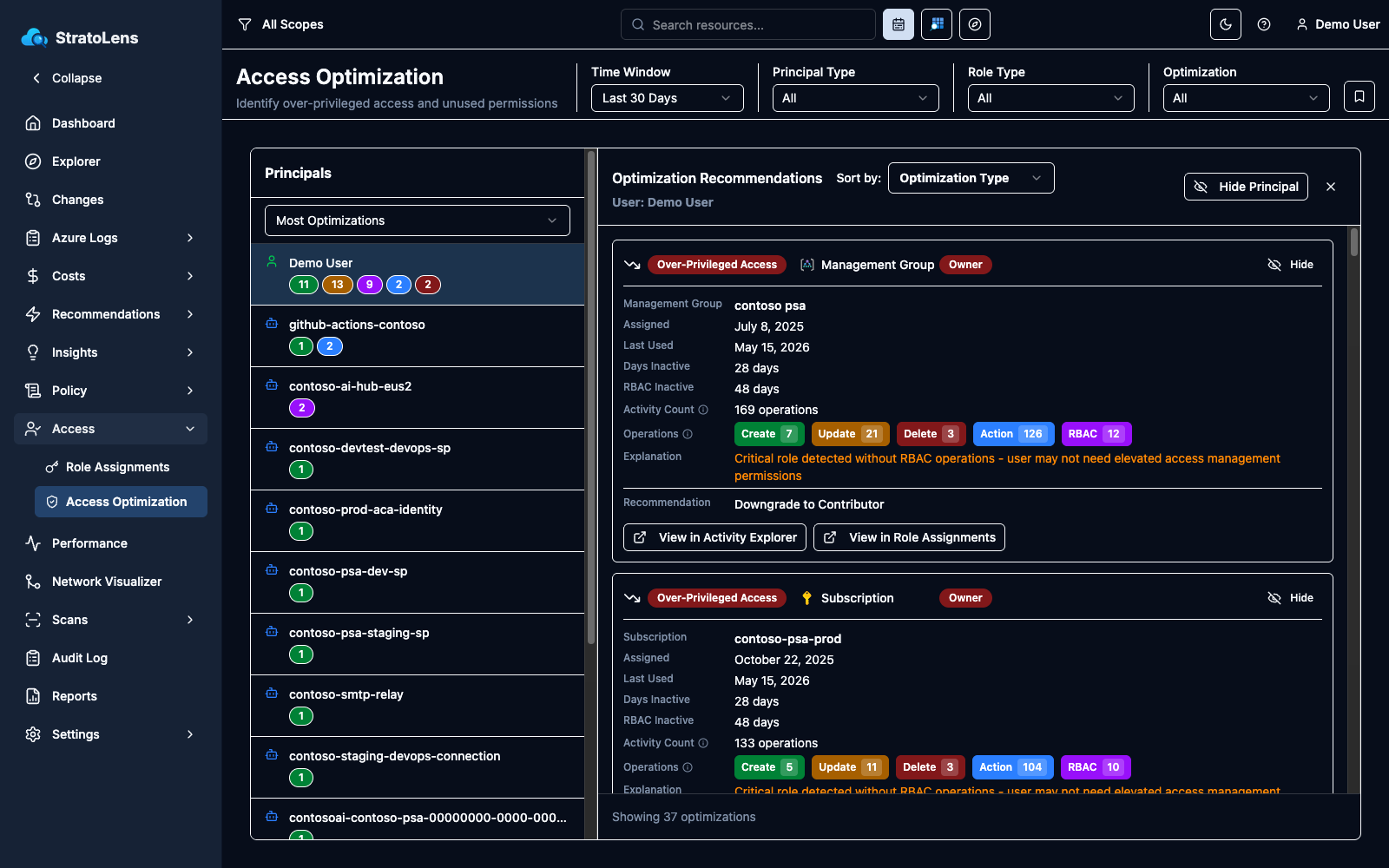Click Hide Principal button
This screenshot has height=868, width=1389.
[x=1246, y=187]
